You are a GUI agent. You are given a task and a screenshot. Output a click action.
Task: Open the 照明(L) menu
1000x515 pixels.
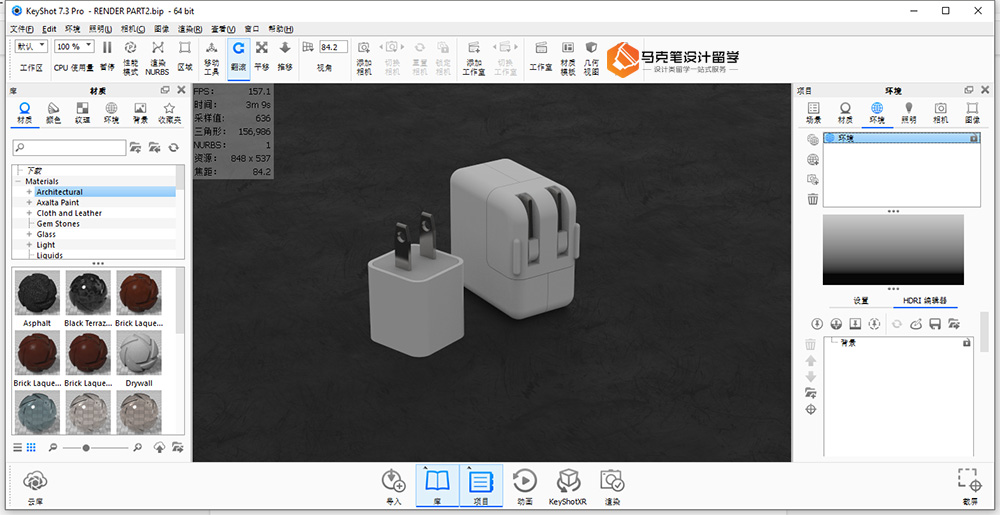point(100,29)
